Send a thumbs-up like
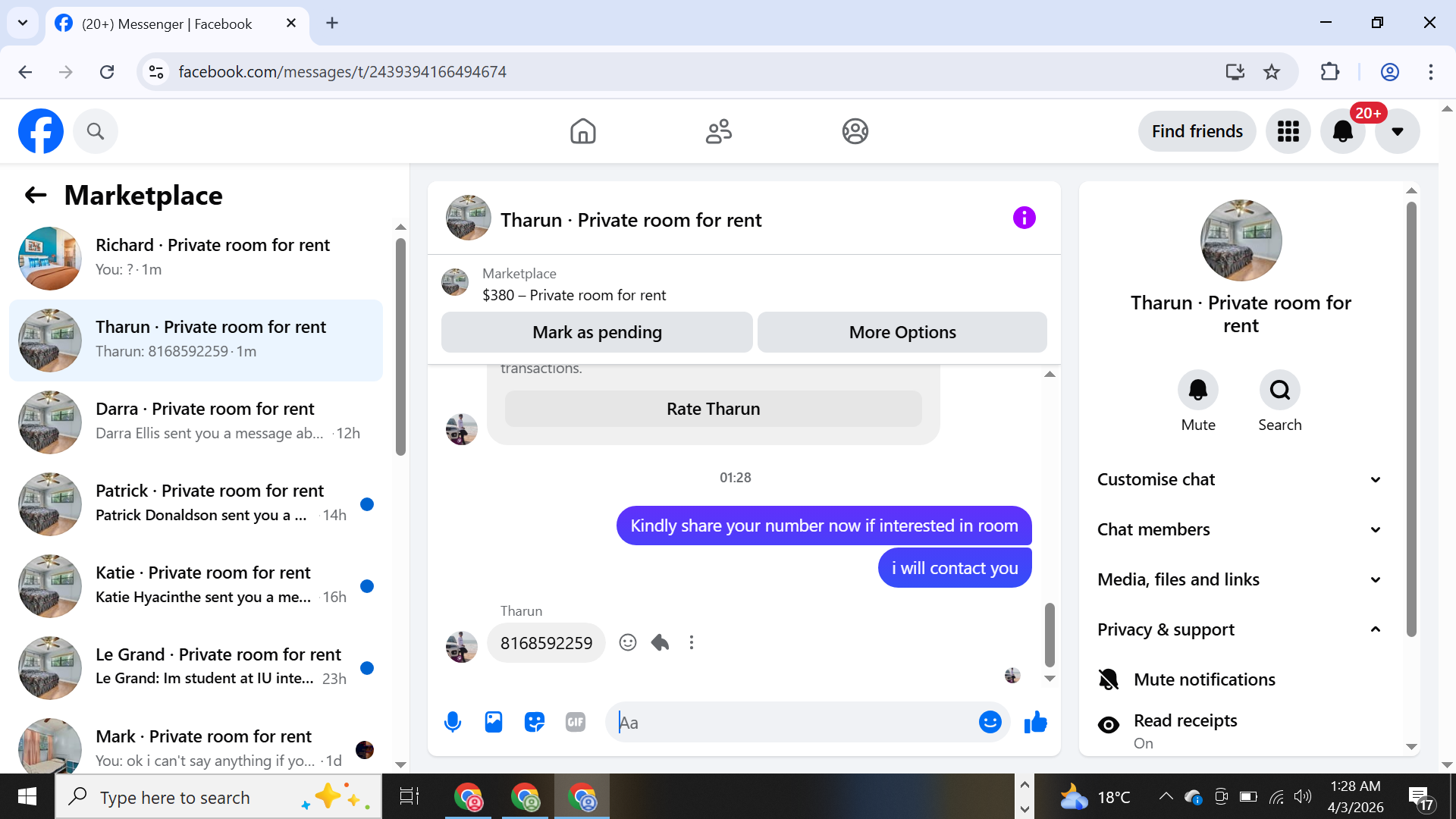Image resolution: width=1456 pixels, height=819 pixels. point(1036,722)
